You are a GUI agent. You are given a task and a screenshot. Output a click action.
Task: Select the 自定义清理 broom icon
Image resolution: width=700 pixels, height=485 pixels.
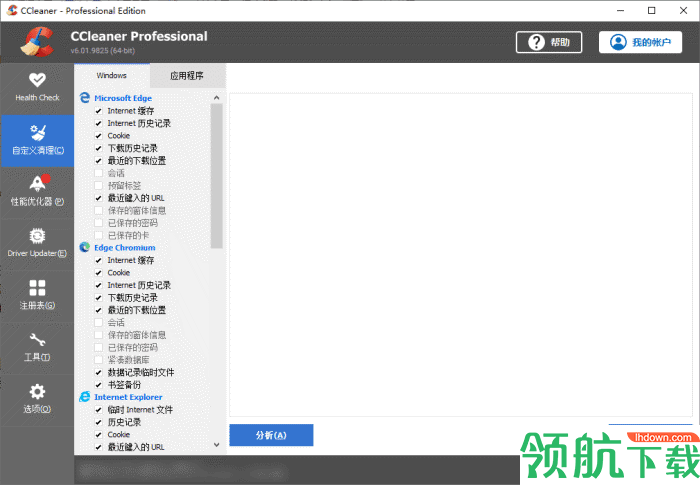click(x=38, y=132)
